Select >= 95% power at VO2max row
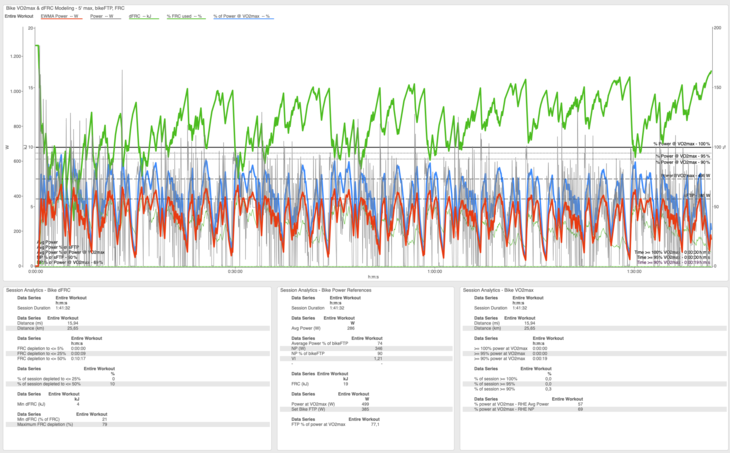Screen dimensions: 730x453 pos(595,354)
